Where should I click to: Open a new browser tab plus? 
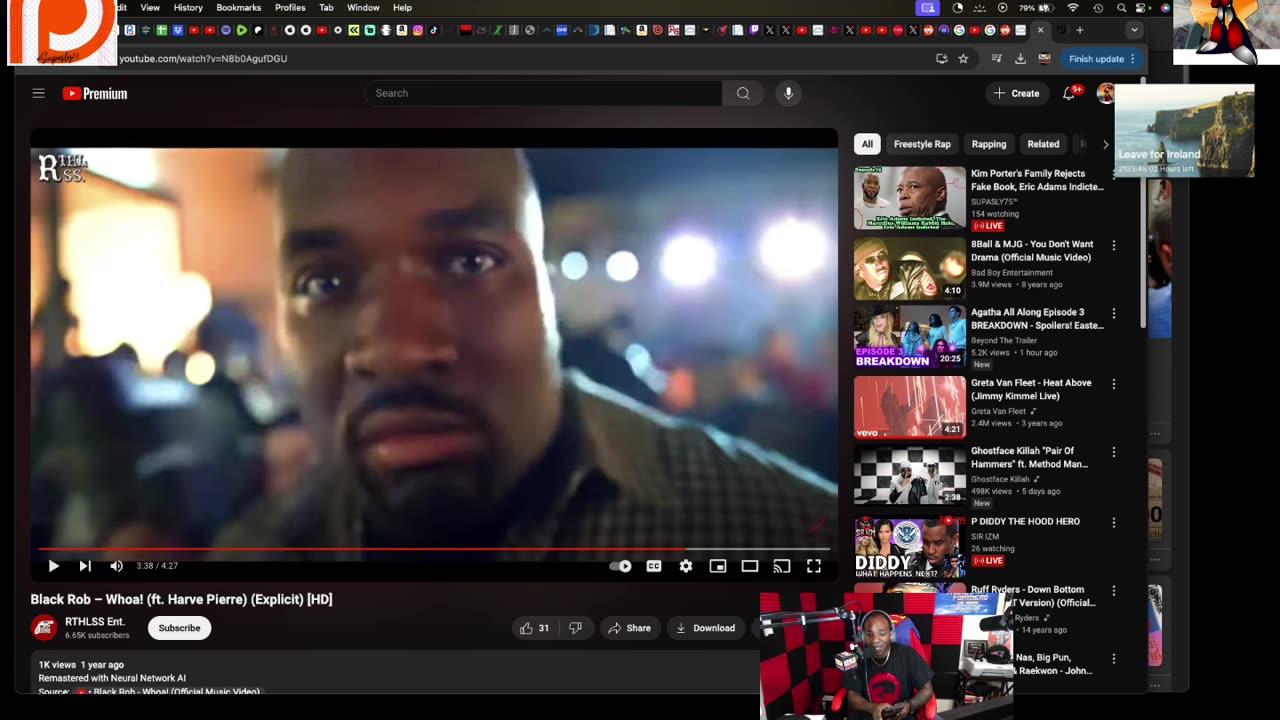click(x=1079, y=30)
